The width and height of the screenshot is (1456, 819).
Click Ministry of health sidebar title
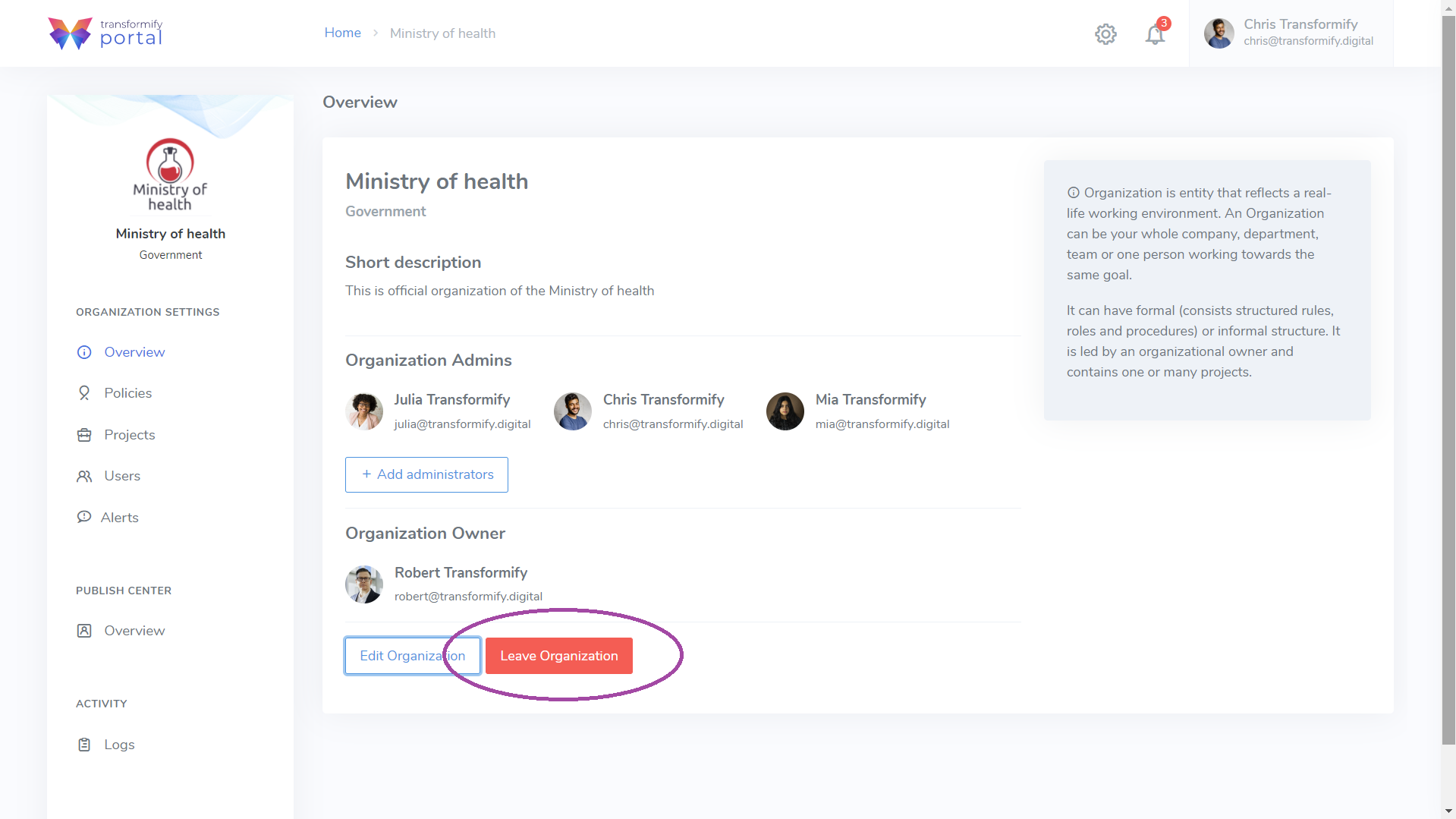click(x=171, y=234)
